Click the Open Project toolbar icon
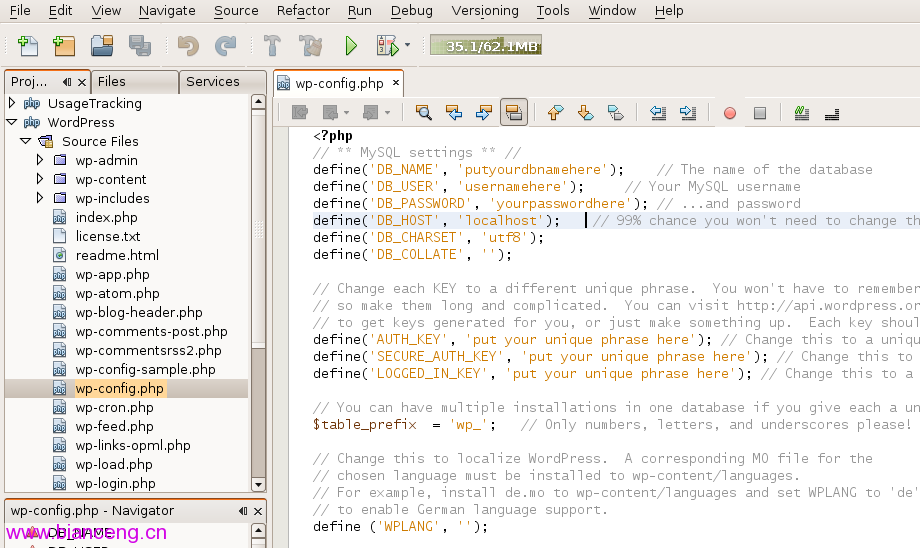 pyautogui.click(x=102, y=46)
